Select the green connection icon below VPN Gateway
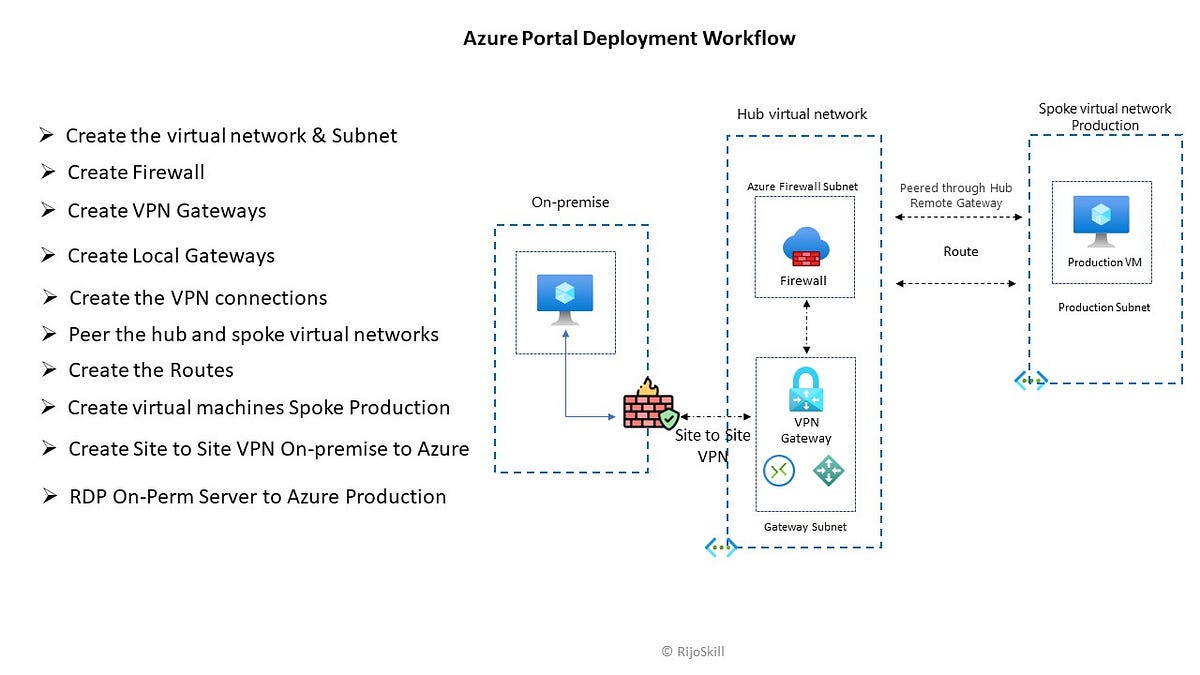Screen dimensions: 1200x675 coord(779,470)
